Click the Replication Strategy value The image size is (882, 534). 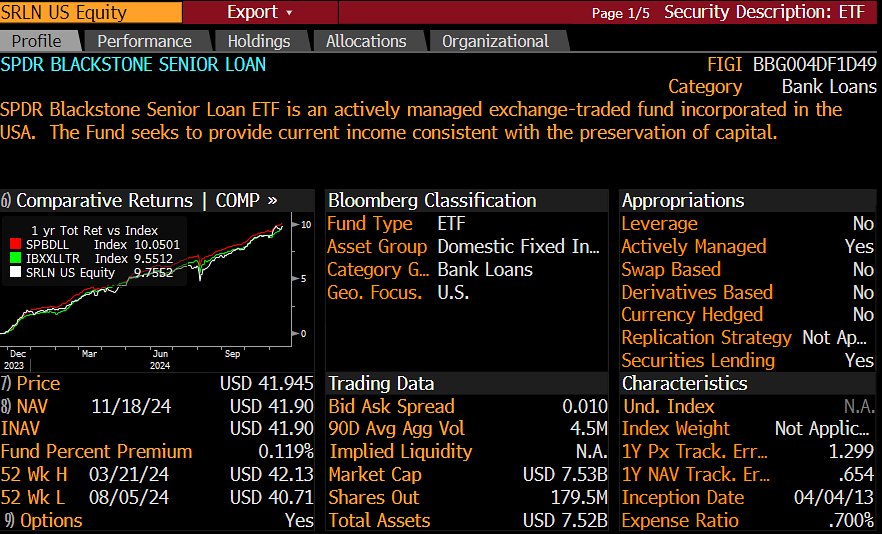tap(835, 338)
